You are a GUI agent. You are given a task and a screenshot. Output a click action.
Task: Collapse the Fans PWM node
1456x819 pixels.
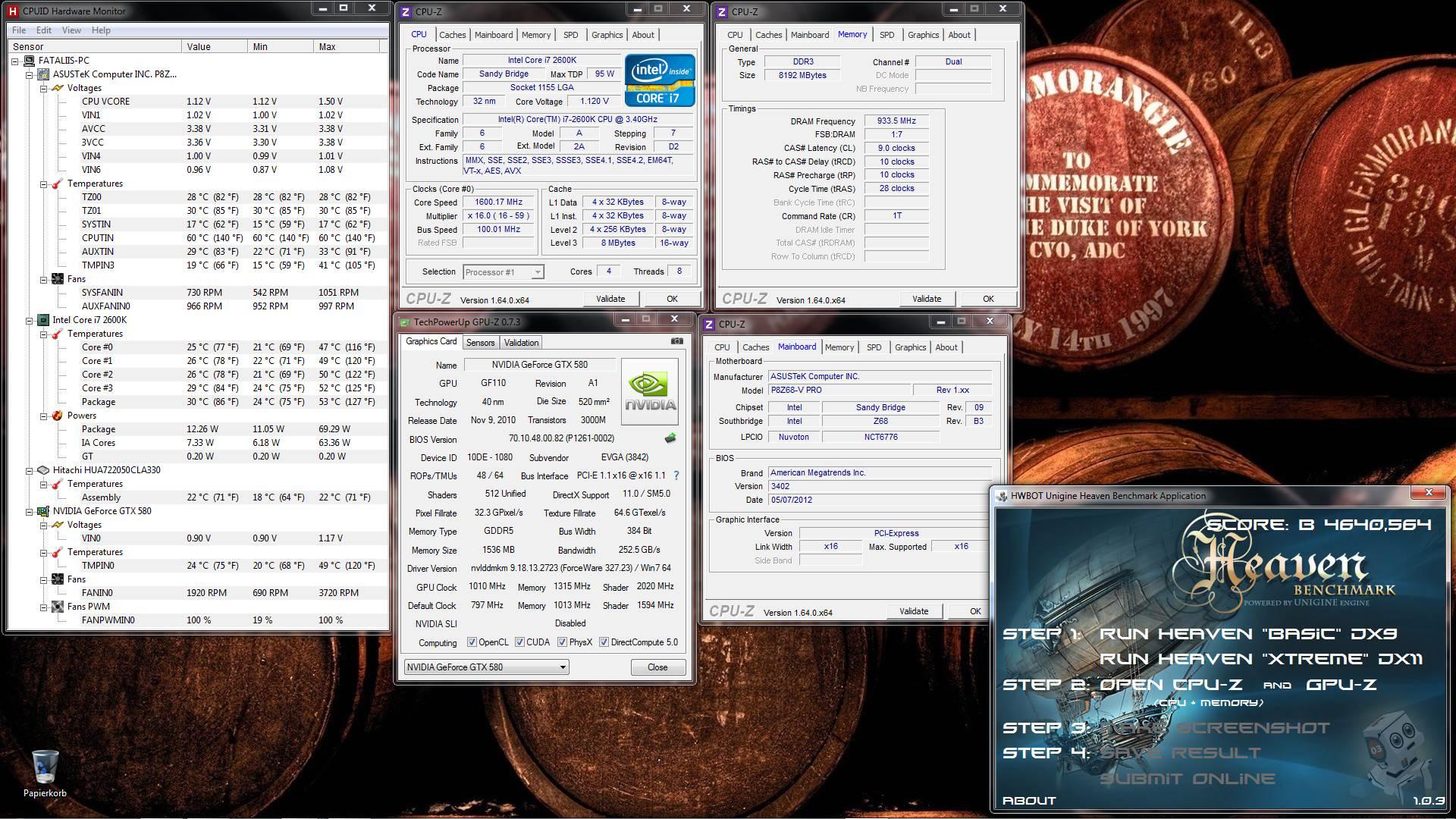[x=43, y=607]
